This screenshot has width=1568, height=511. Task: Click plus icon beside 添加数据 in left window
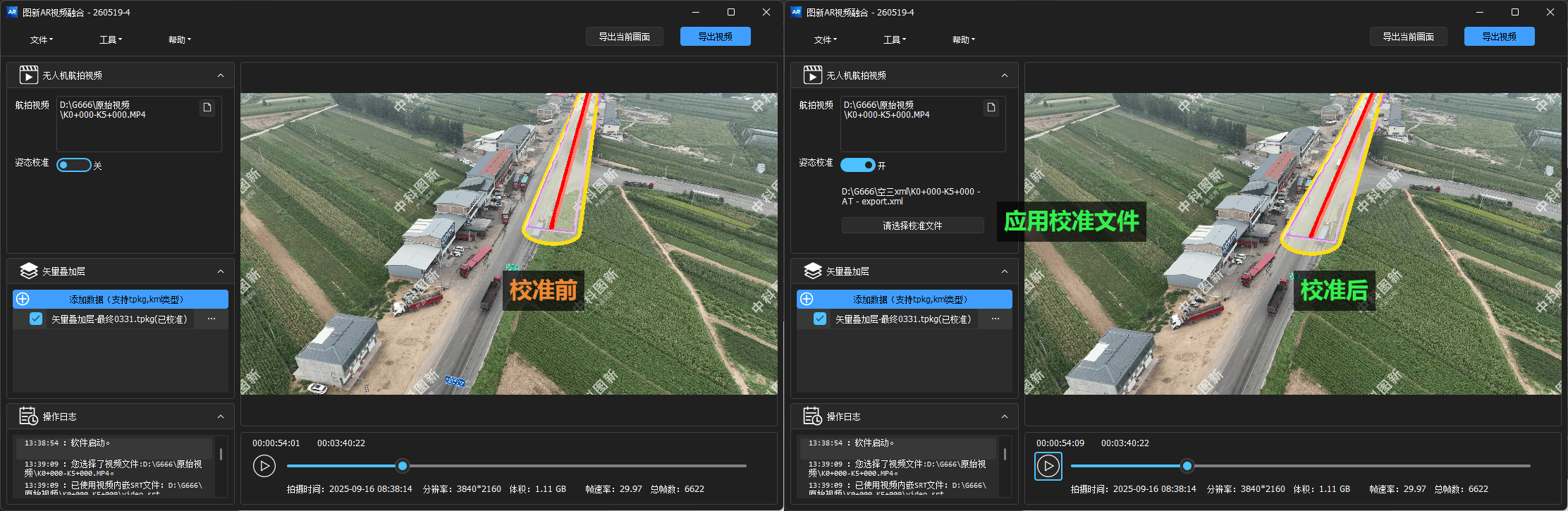point(23,299)
